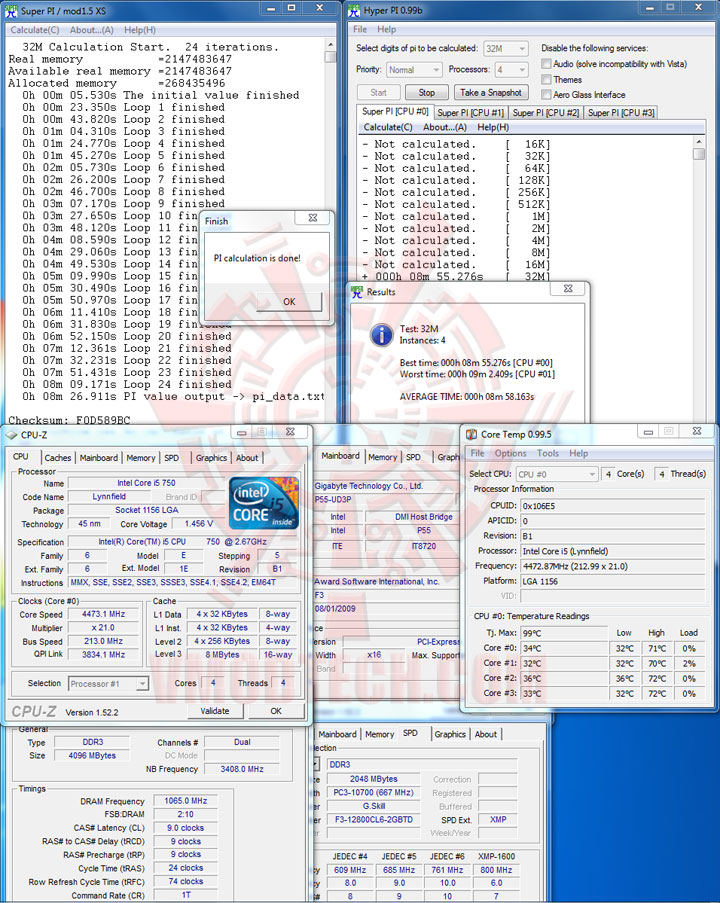Open Calculate(C) menu in Super PI window

tap(35, 30)
